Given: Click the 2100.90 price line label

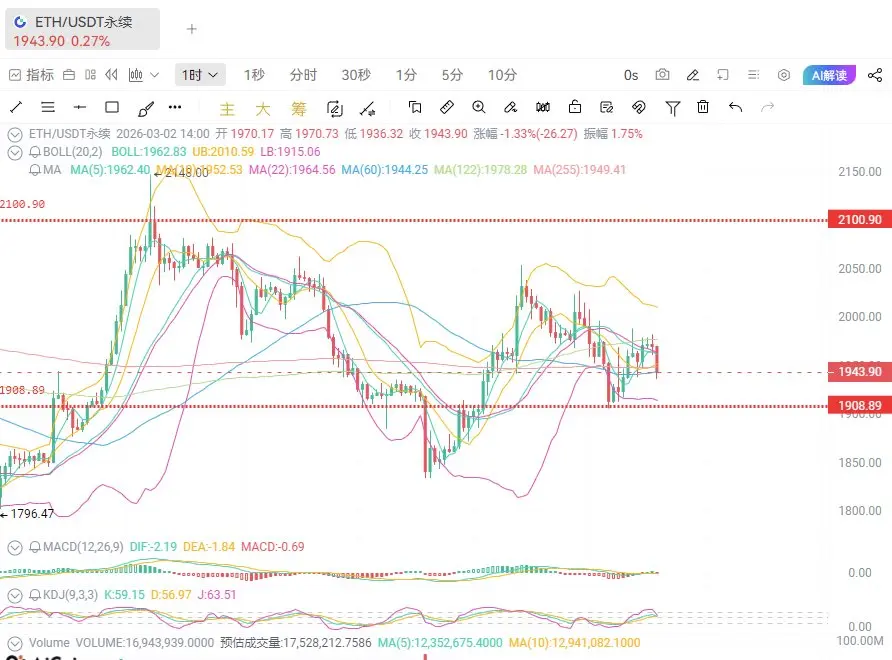Looking at the screenshot, I should click(859, 220).
